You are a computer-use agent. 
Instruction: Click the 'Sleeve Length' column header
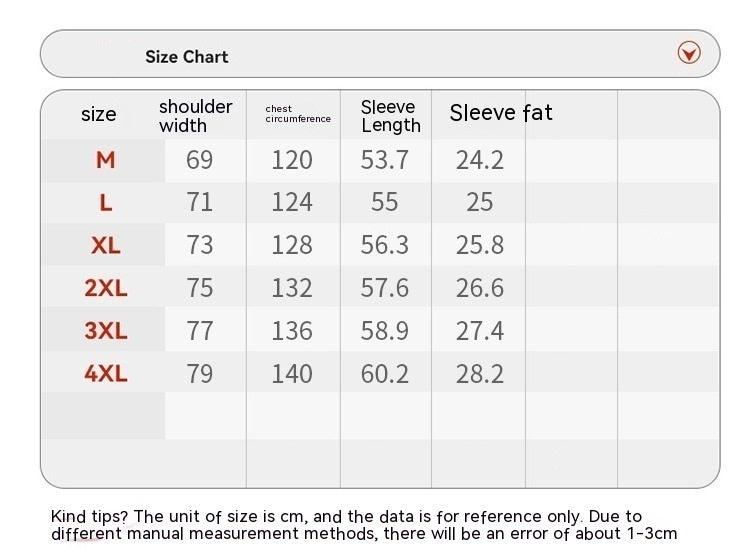click(390, 115)
